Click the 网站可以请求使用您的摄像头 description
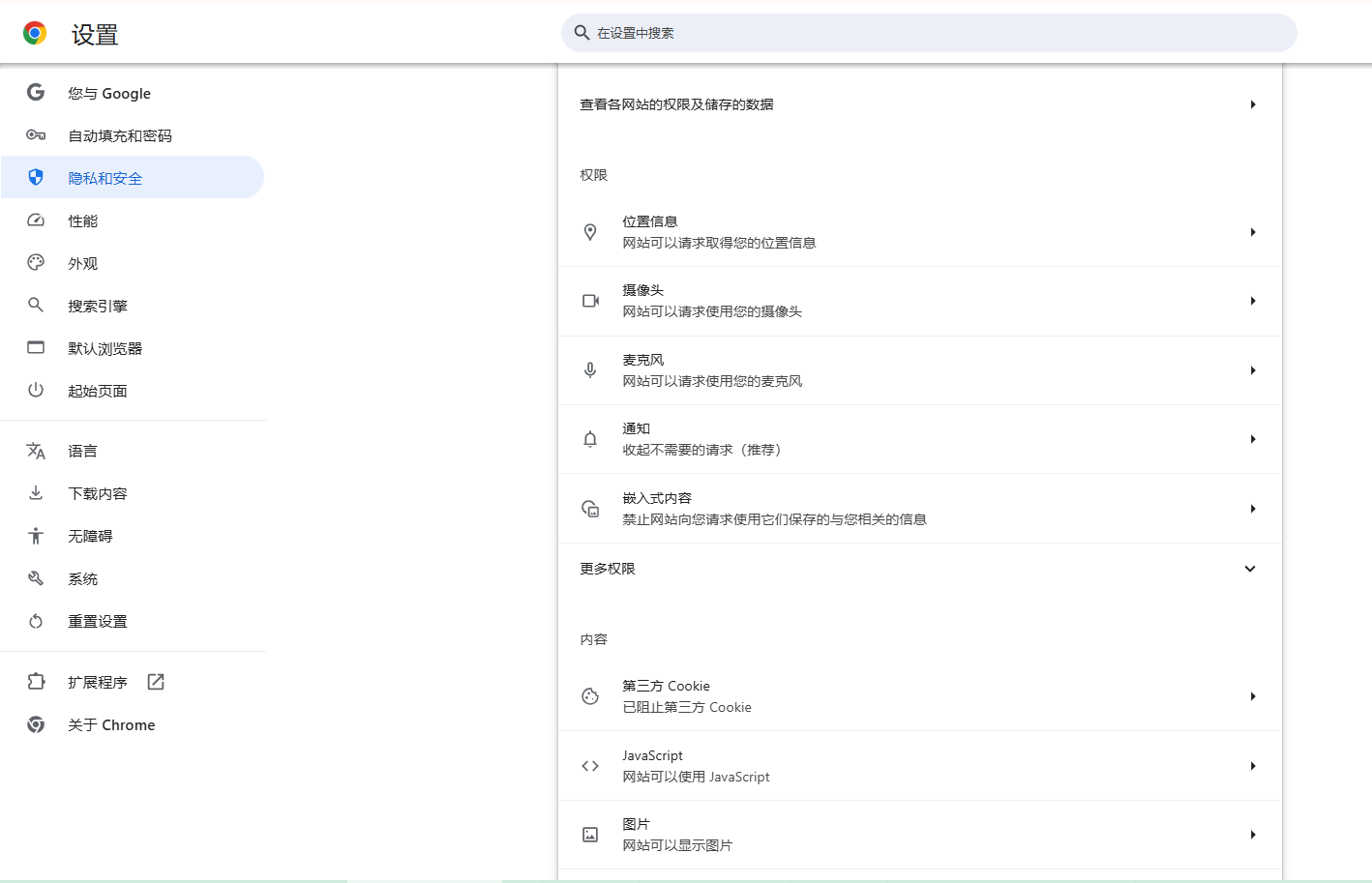Image resolution: width=1372 pixels, height=883 pixels. (712, 311)
